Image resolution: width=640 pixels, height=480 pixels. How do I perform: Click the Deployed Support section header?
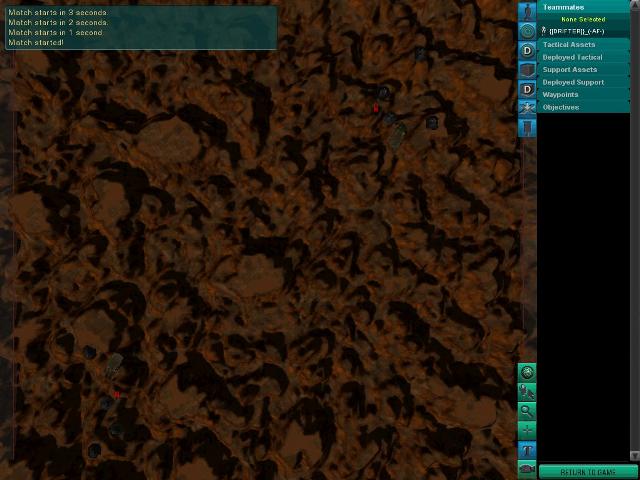pyautogui.click(x=573, y=82)
